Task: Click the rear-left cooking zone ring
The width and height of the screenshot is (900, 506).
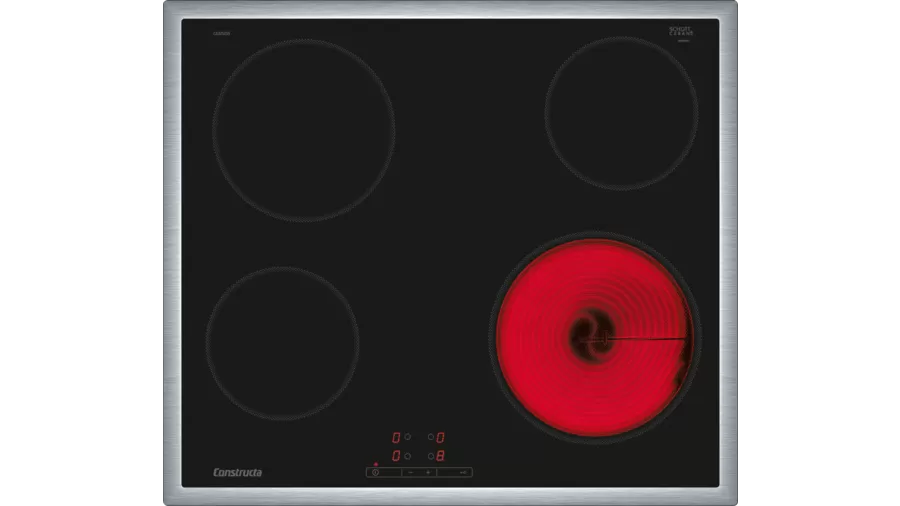Action: 303,130
